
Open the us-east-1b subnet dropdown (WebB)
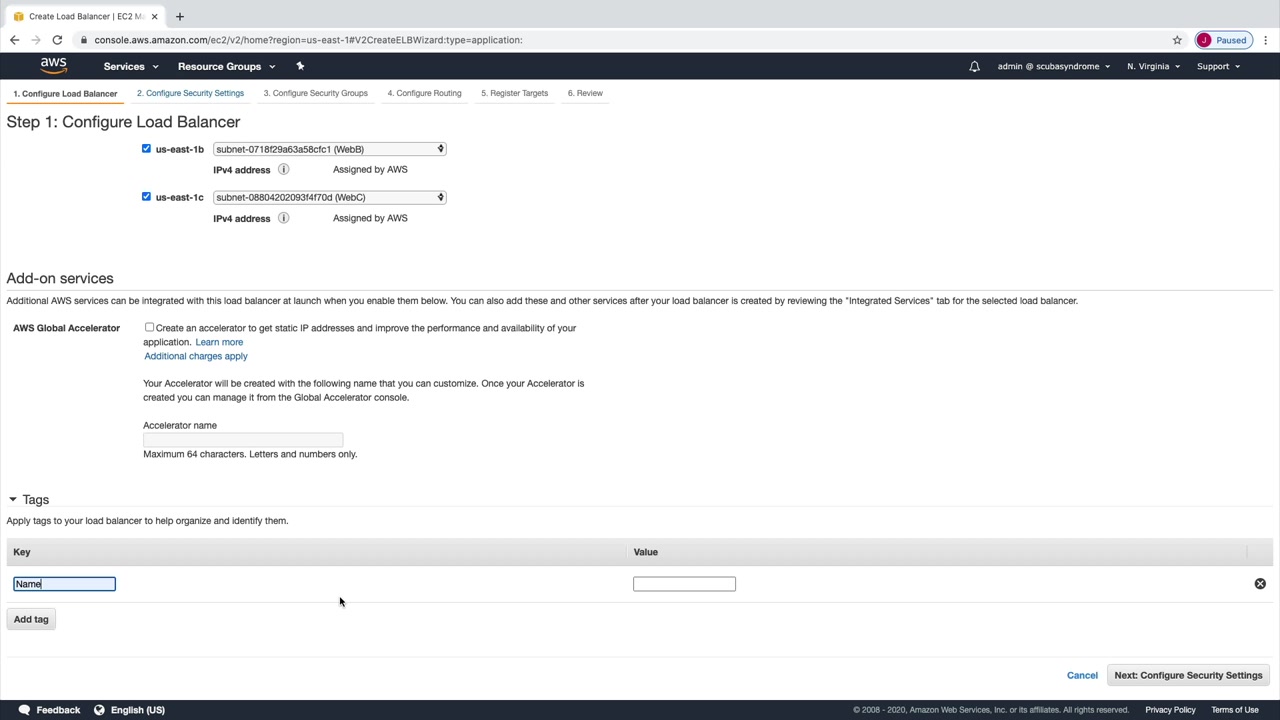(x=329, y=149)
